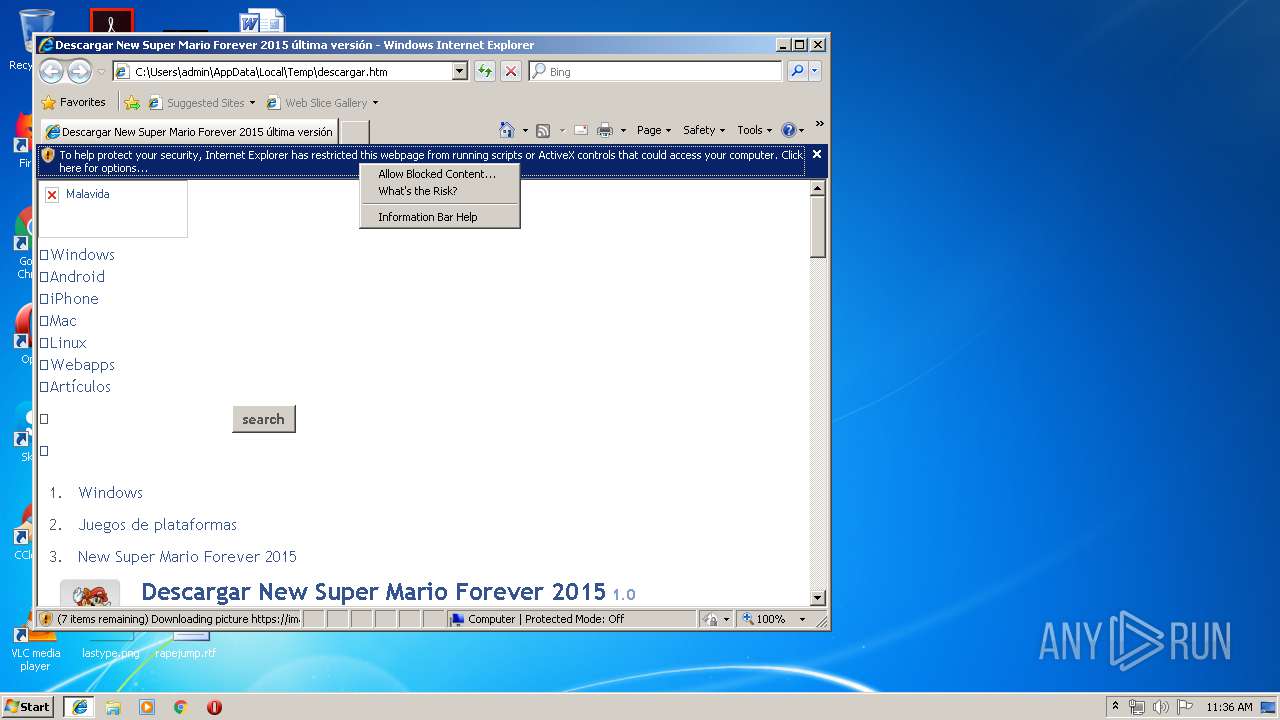The width and height of the screenshot is (1280, 720).
Task: Open the Tools menu
Action: tap(755, 130)
